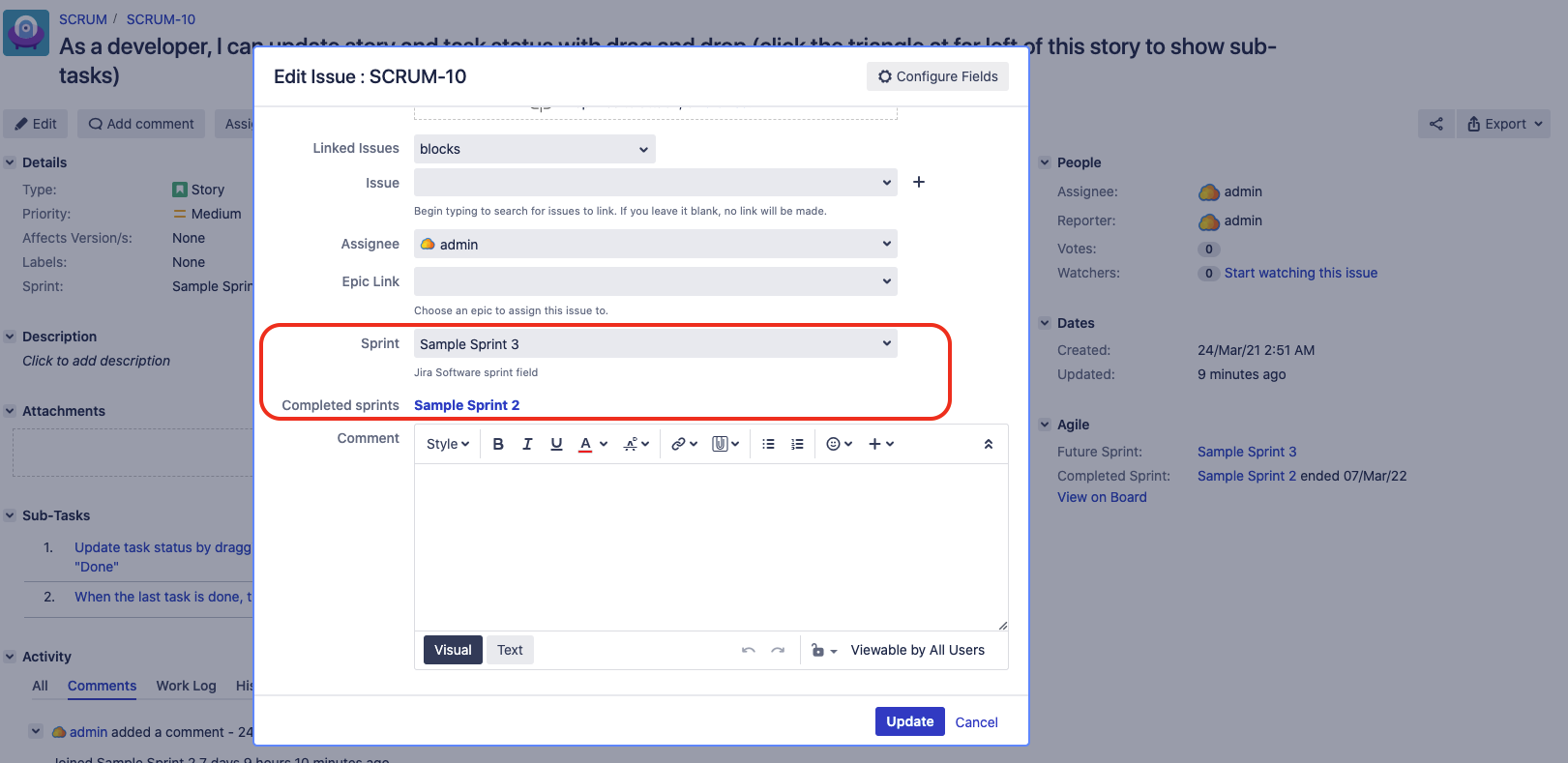
Task: Collapse the Description section
Action: [10, 337]
